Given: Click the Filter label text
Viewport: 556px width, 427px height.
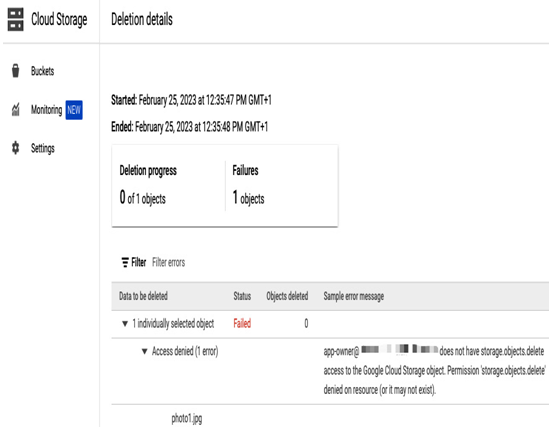Looking at the screenshot, I should pos(139,262).
